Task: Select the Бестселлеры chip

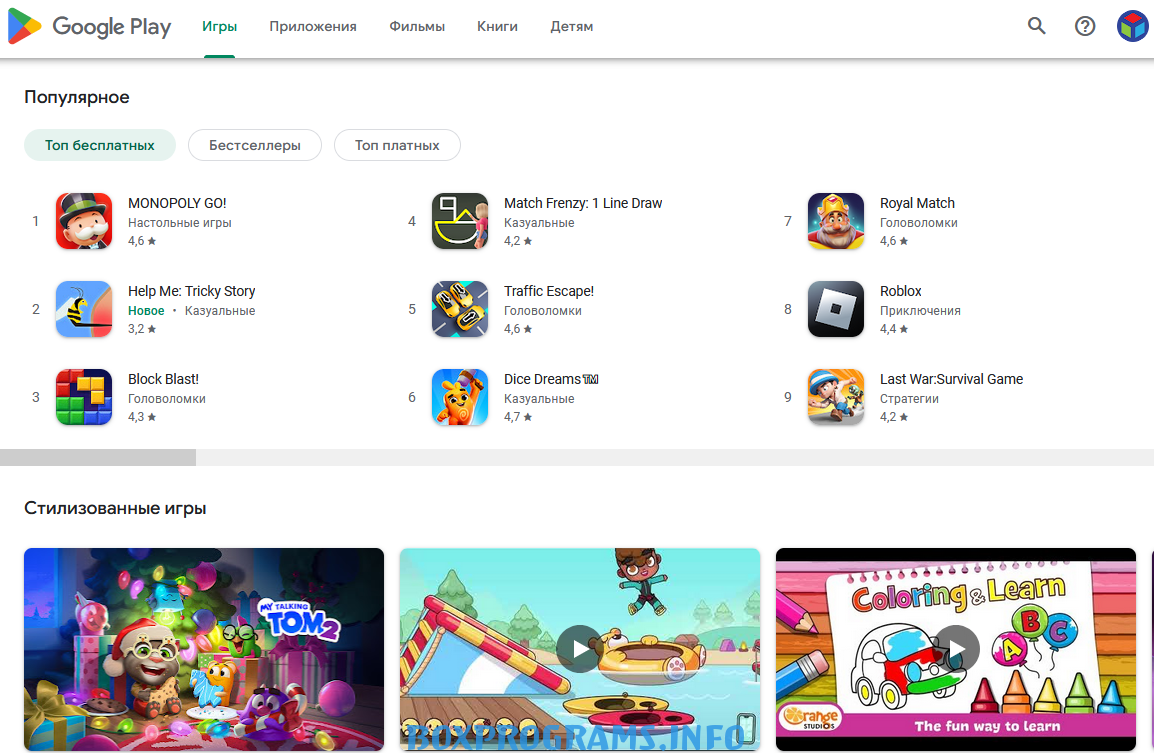Action: point(255,145)
